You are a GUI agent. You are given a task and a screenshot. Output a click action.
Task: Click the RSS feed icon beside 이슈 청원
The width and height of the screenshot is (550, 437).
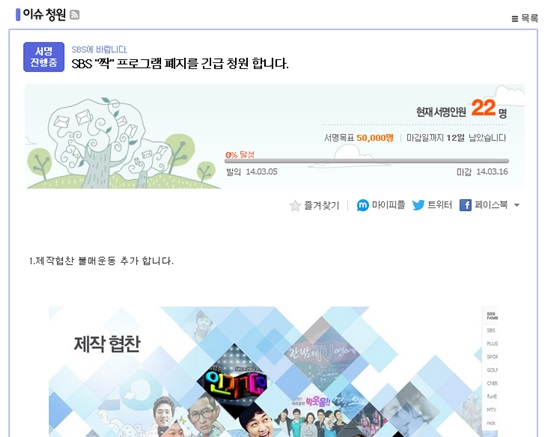pos(74,15)
